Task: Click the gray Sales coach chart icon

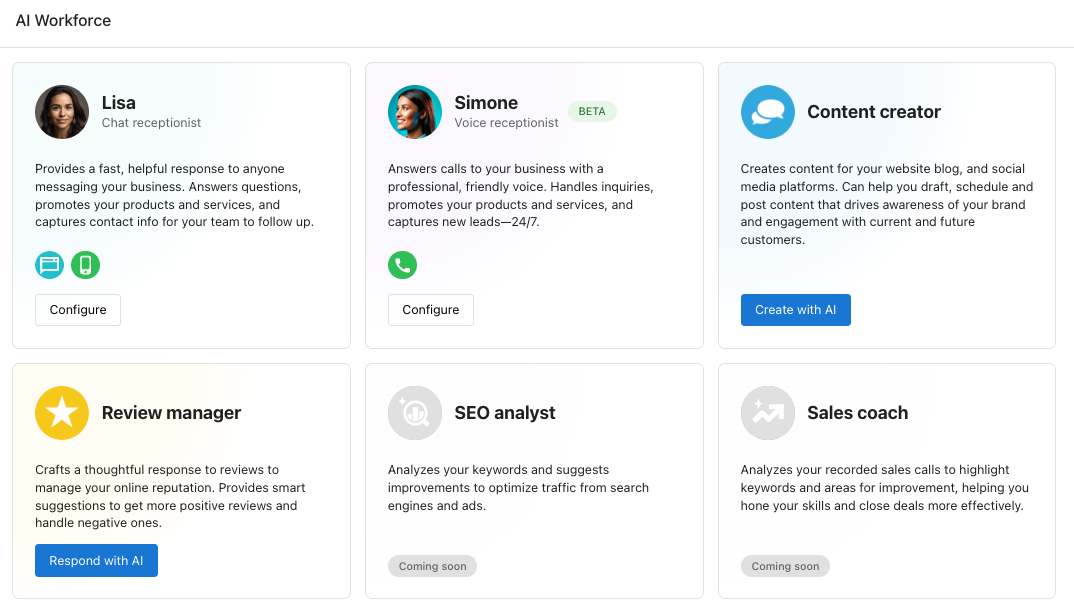Action: tap(767, 413)
